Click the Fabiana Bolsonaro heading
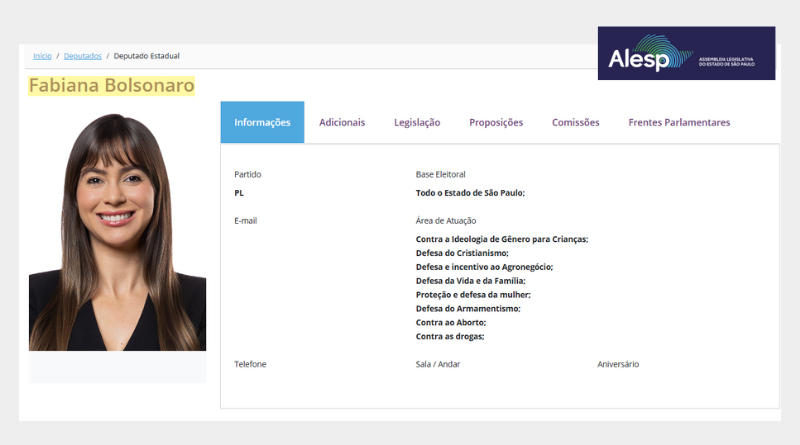800x445 pixels. [x=112, y=85]
